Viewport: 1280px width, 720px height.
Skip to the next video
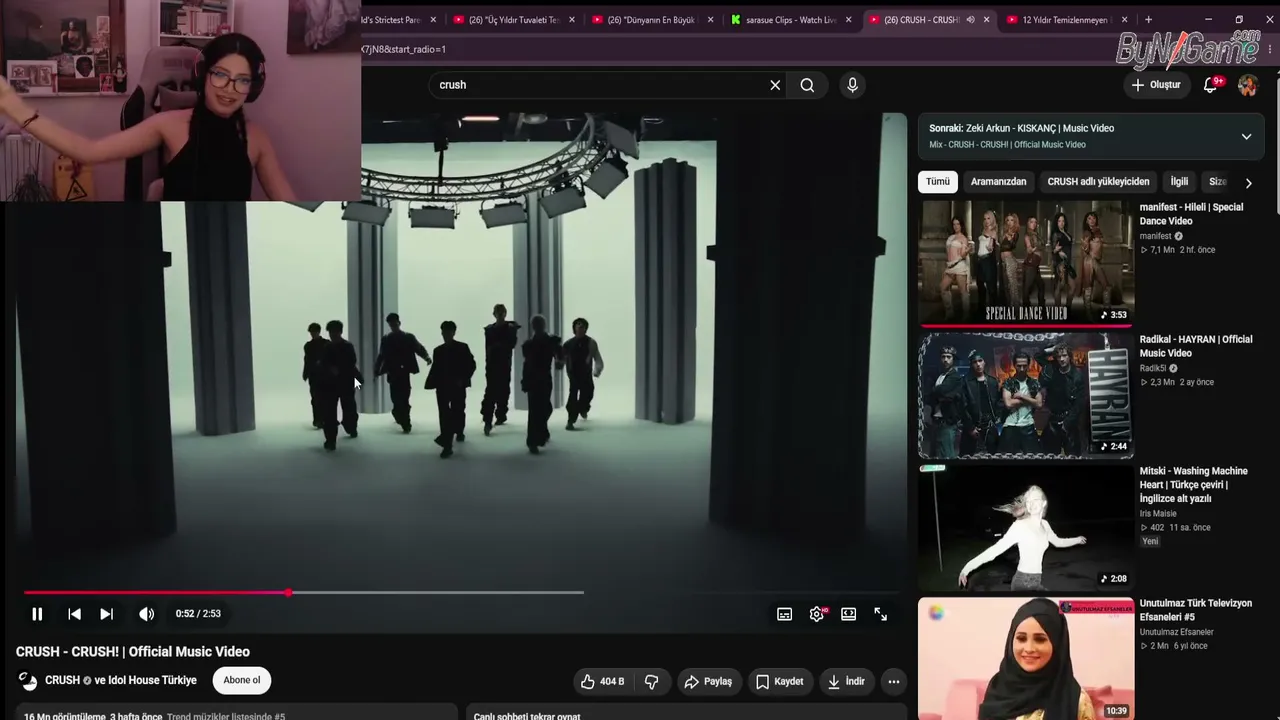coord(106,614)
